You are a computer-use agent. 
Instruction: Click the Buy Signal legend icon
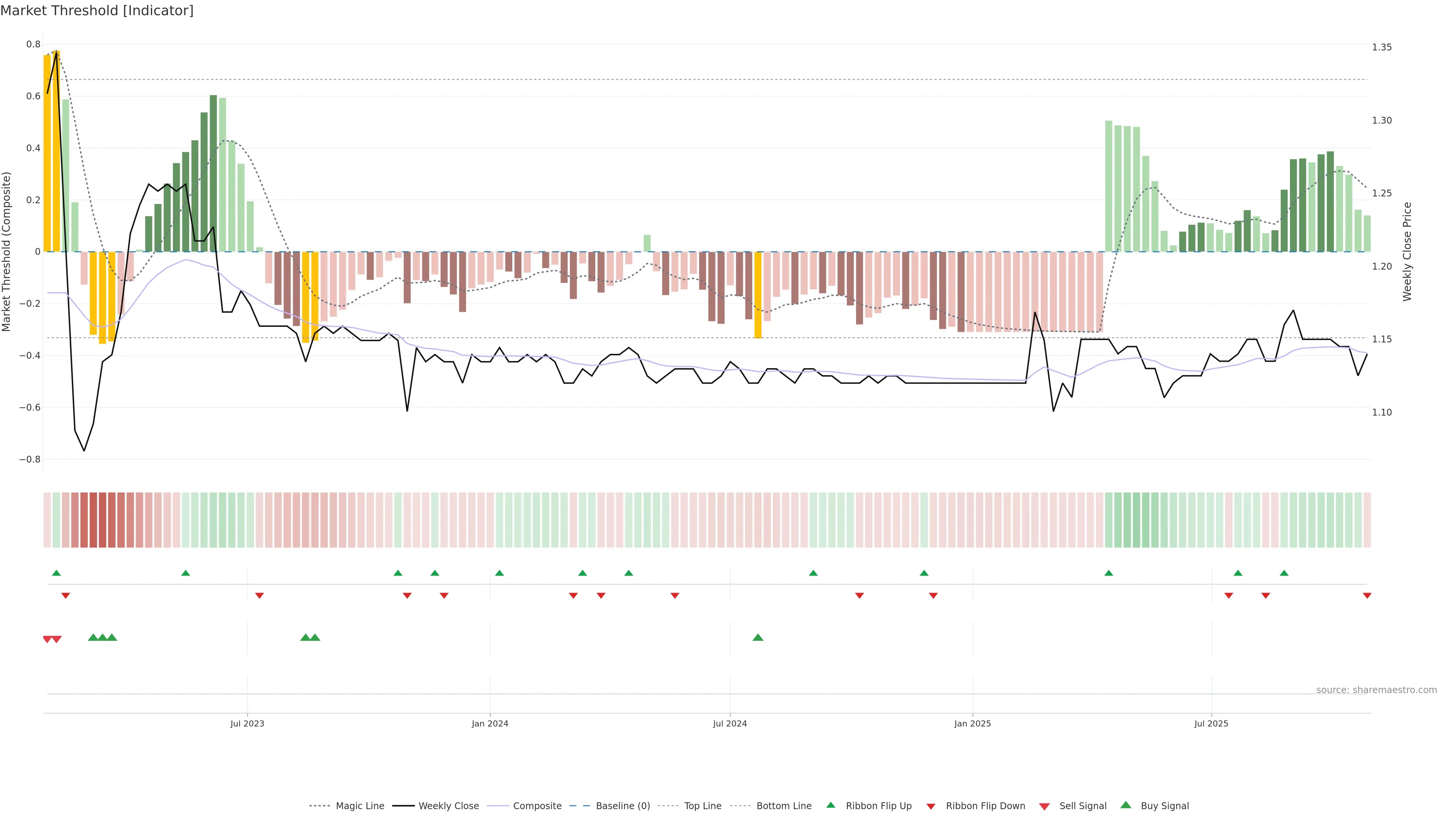click(1126, 805)
